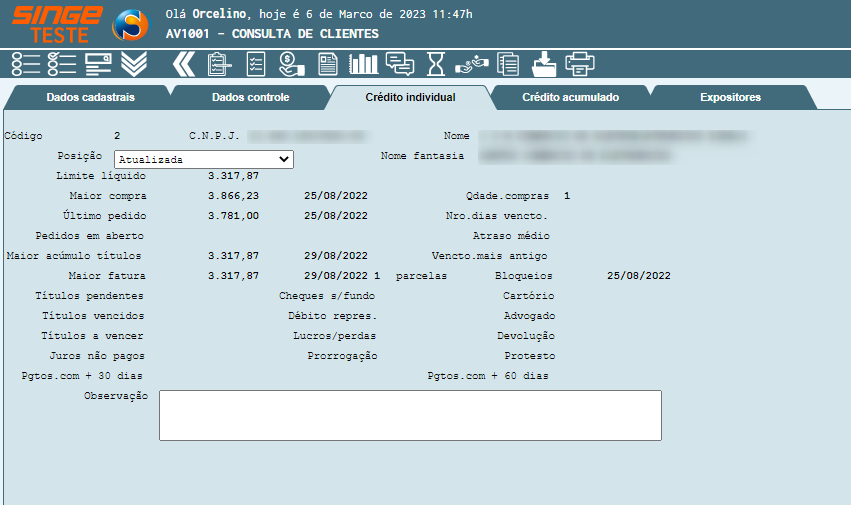Click inside the Observação text box

tap(410, 415)
